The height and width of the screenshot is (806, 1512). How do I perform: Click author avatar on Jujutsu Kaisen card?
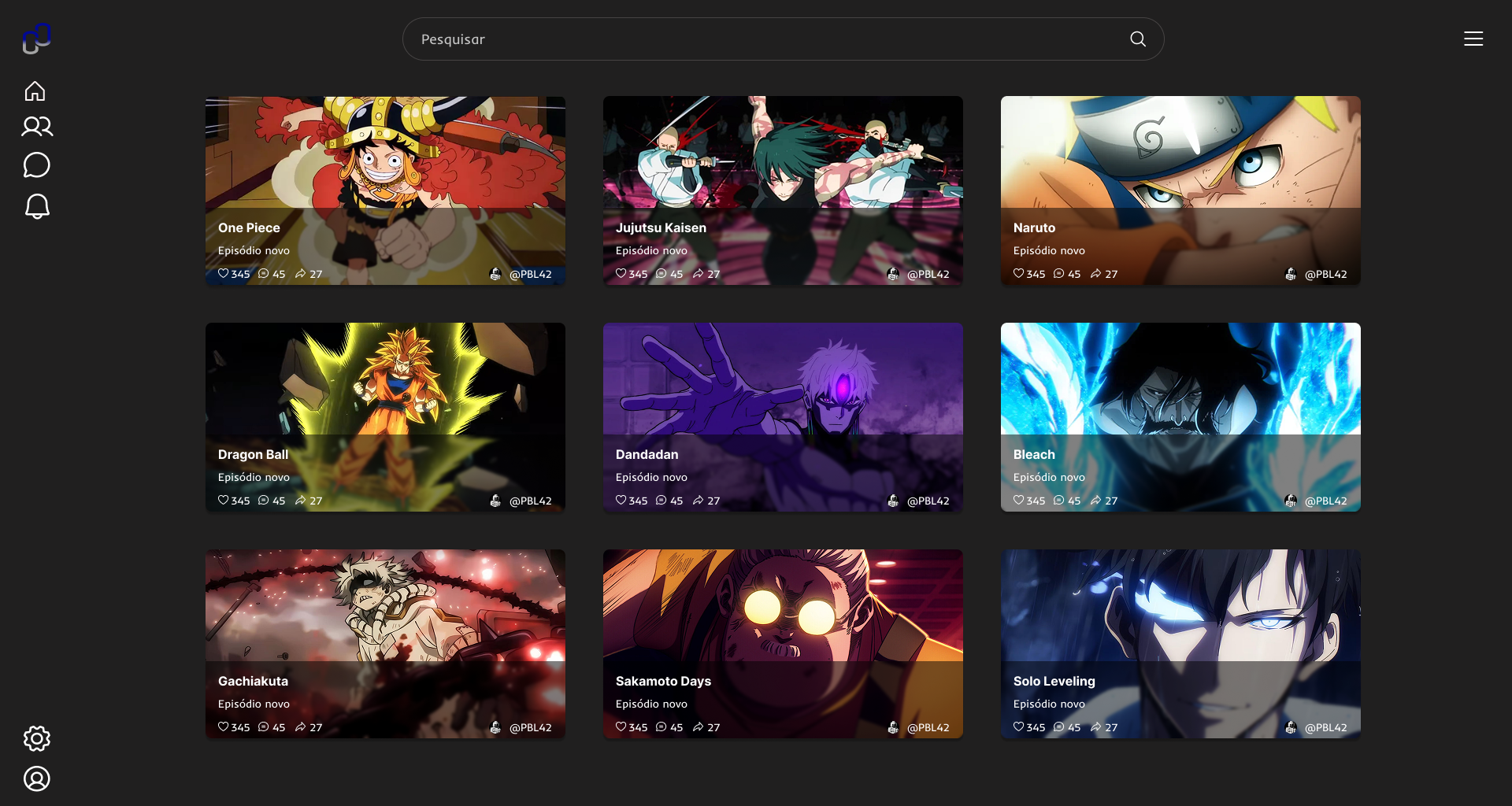pos(893,274)
